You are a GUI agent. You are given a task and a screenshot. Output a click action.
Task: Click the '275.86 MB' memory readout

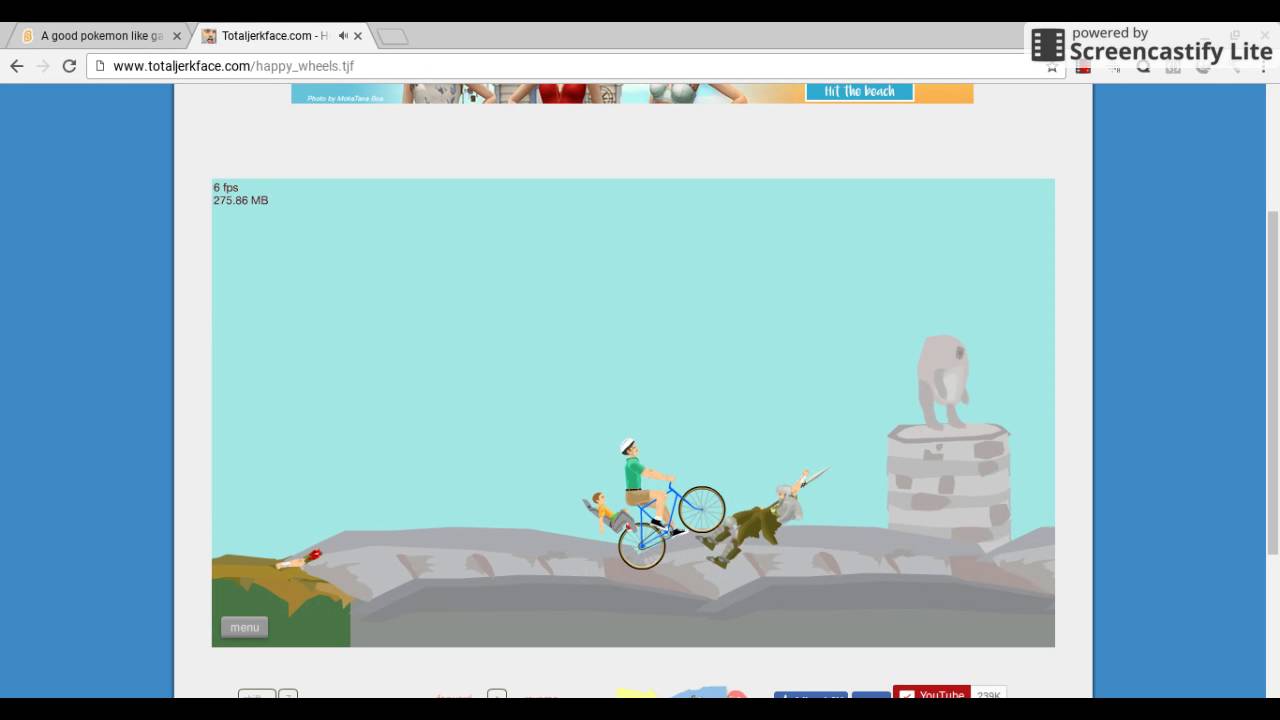coord(240,201)
